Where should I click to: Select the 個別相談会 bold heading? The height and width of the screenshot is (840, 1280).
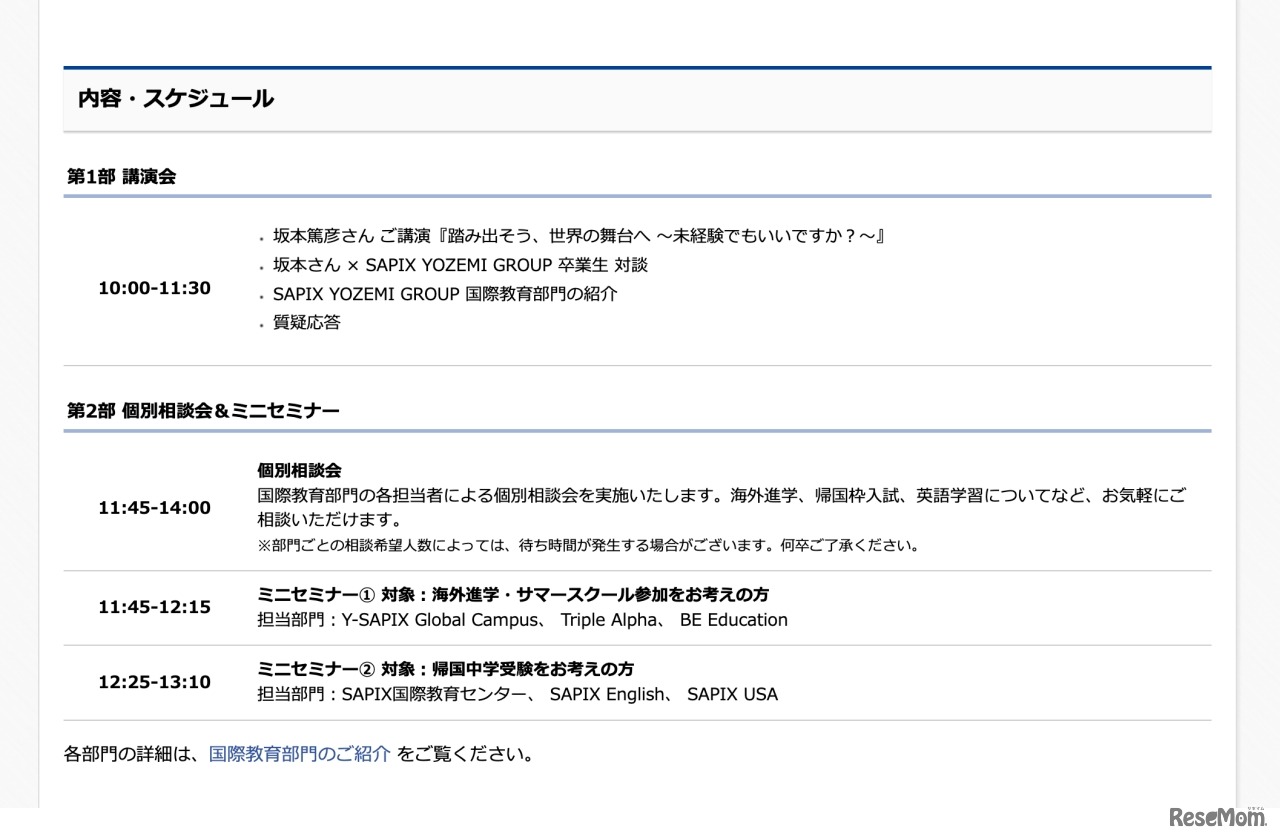coord(300,470)
